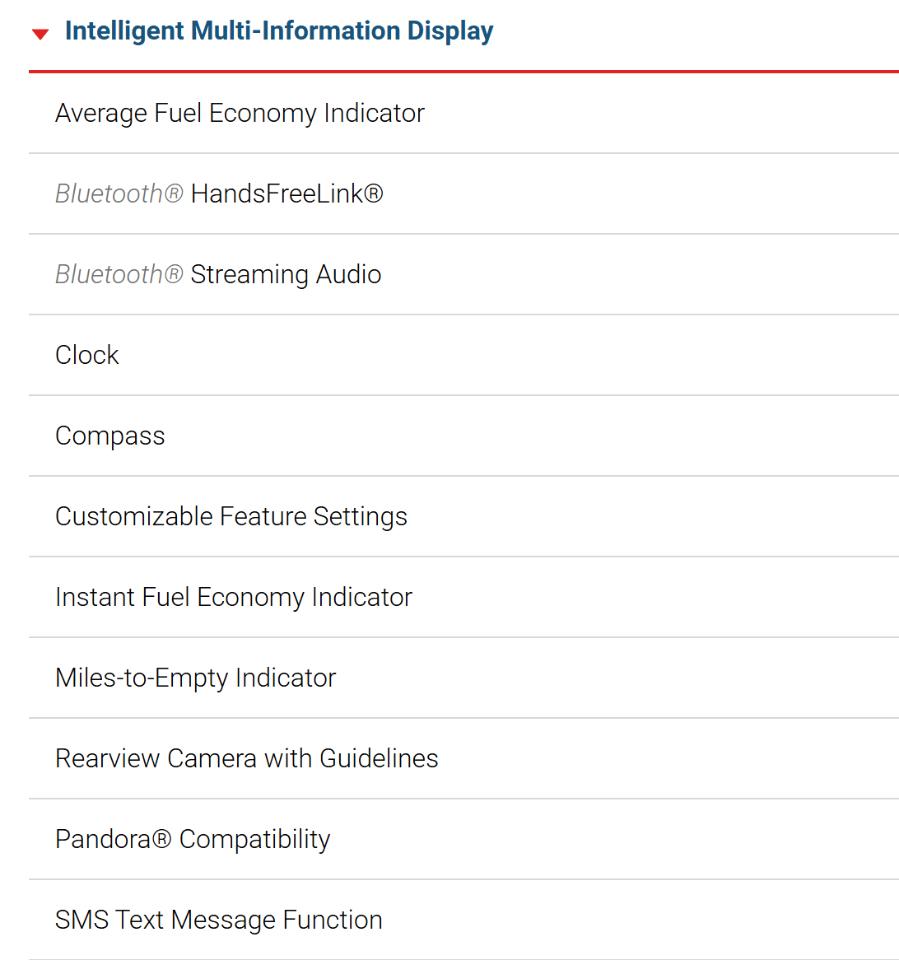Click the word Display in section heading

click(x=450, y=31)
